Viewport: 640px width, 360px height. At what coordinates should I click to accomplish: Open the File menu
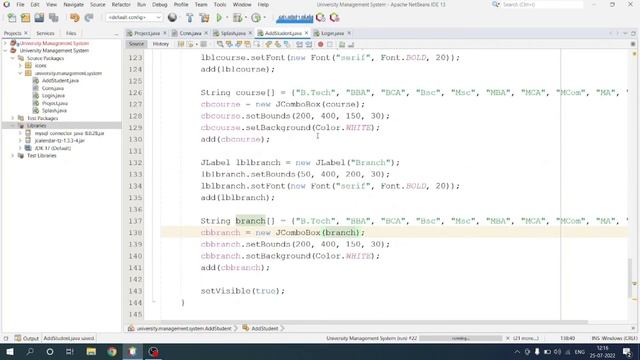tap(20, 4)
